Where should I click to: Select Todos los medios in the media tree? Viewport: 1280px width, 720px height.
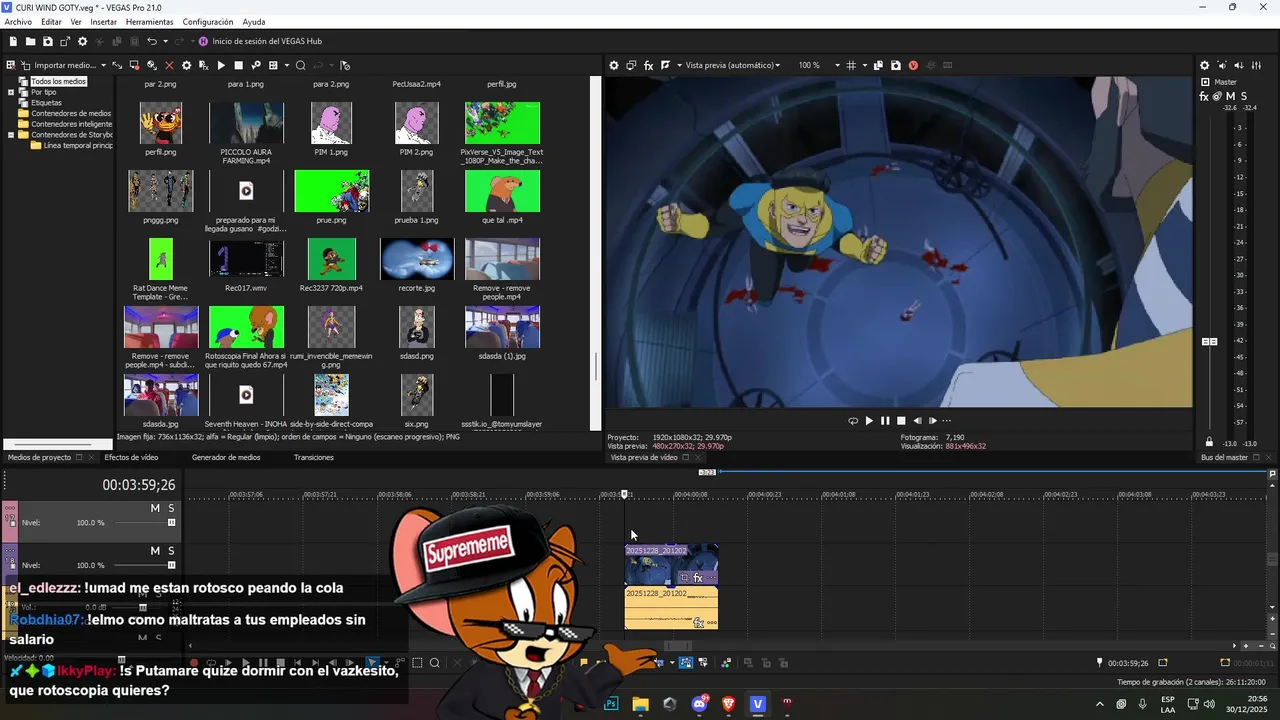coord(58,81)
